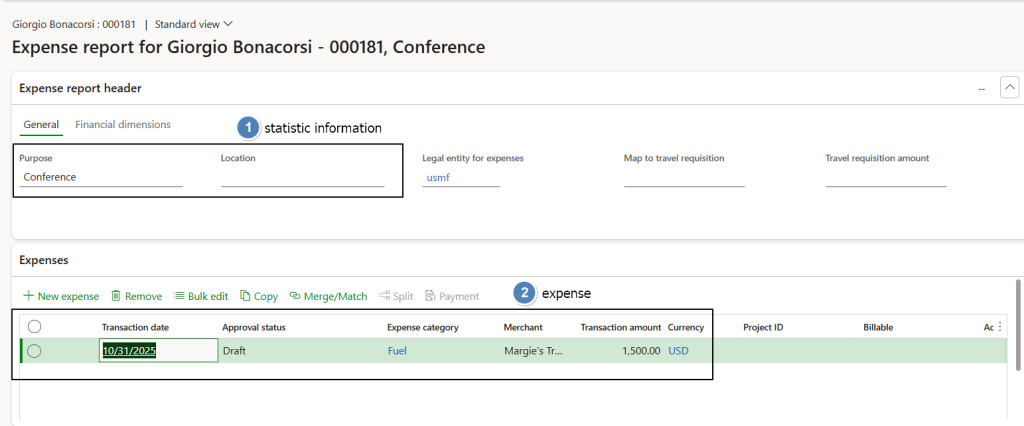Open the Fuel expense category link
Viewport: 1024px width, 426px height.
click(398, 351)
